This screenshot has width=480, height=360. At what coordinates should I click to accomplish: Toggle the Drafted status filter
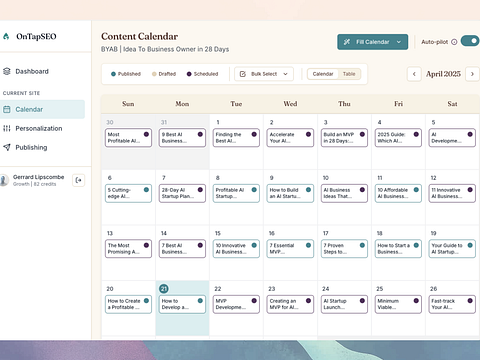tap(164, 74)
